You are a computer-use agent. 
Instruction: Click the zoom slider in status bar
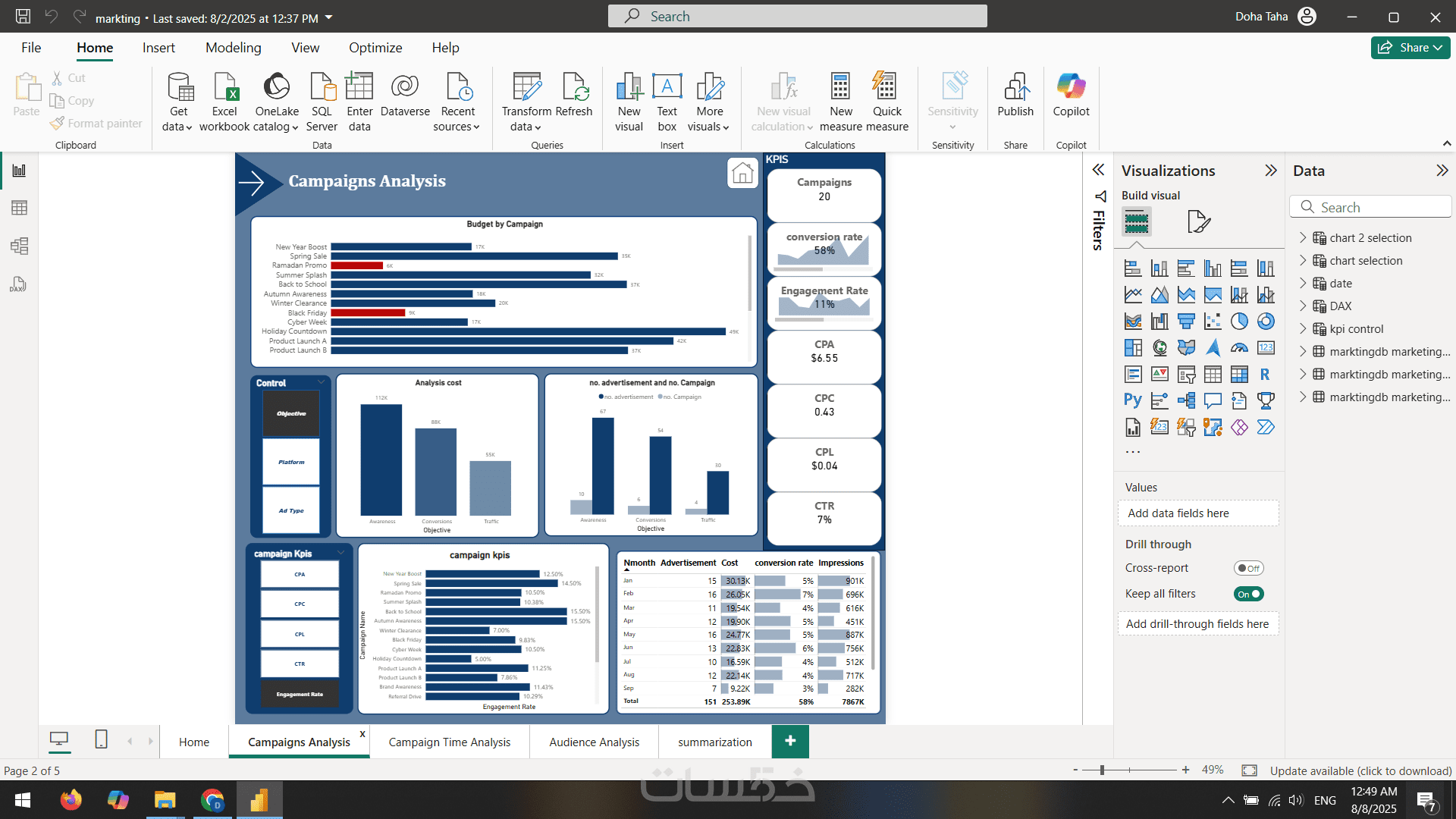pyautogui.click(x=1102, y=770)
